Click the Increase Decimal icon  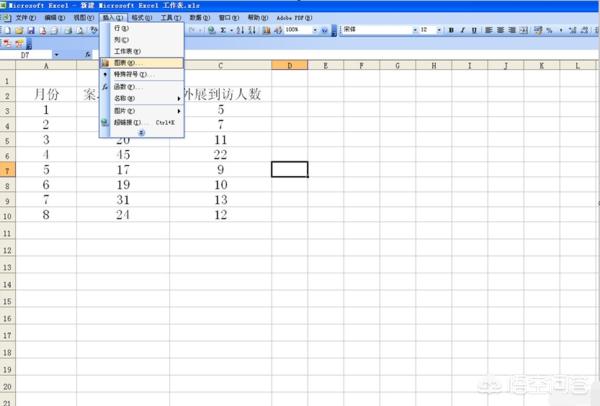pos(572,30)
